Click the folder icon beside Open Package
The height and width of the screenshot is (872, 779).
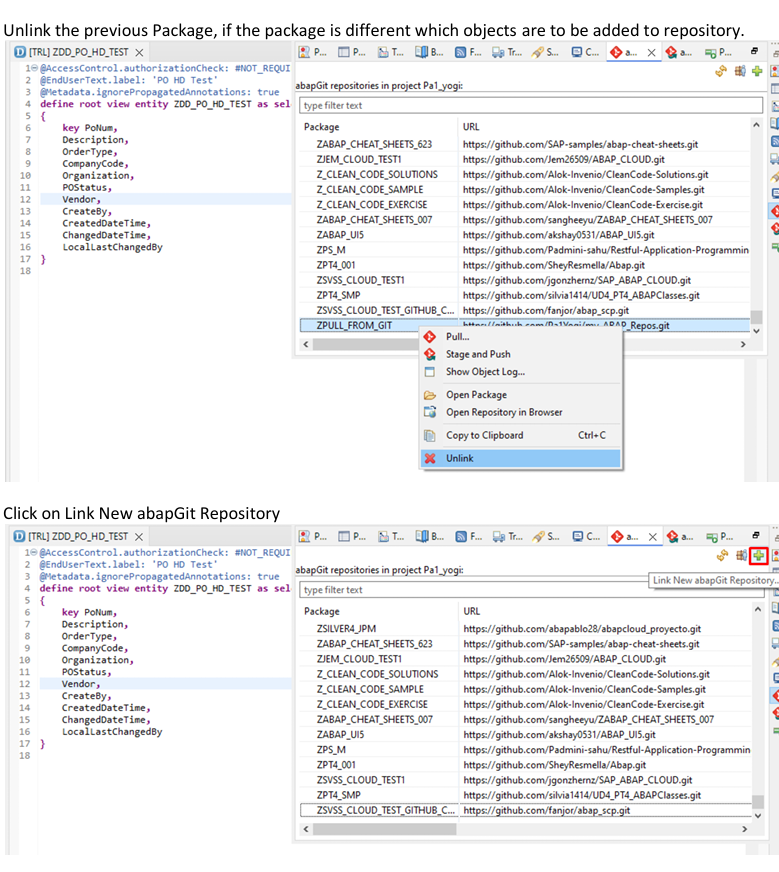(430, 395)
